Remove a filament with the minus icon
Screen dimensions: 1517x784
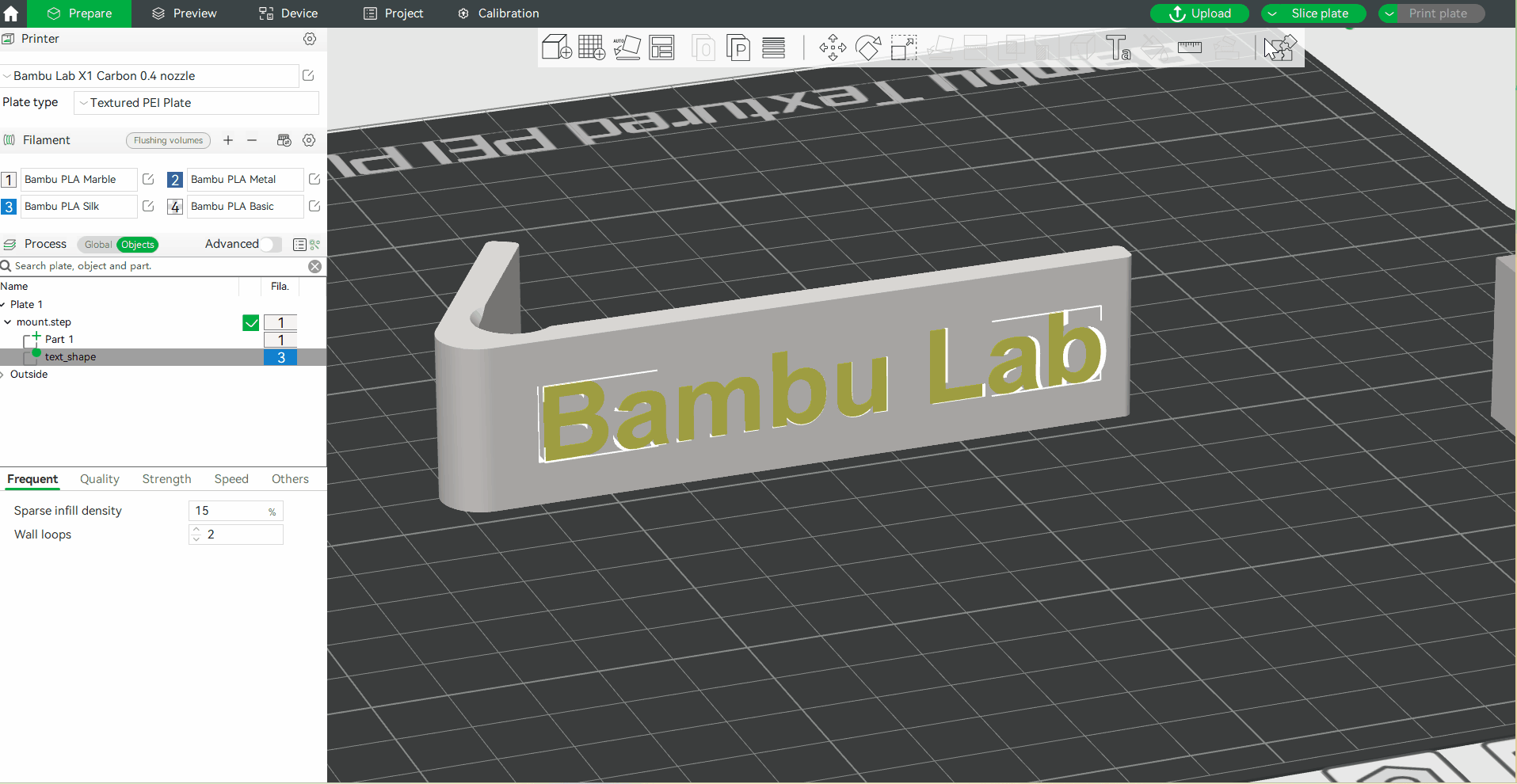point(252,140)
